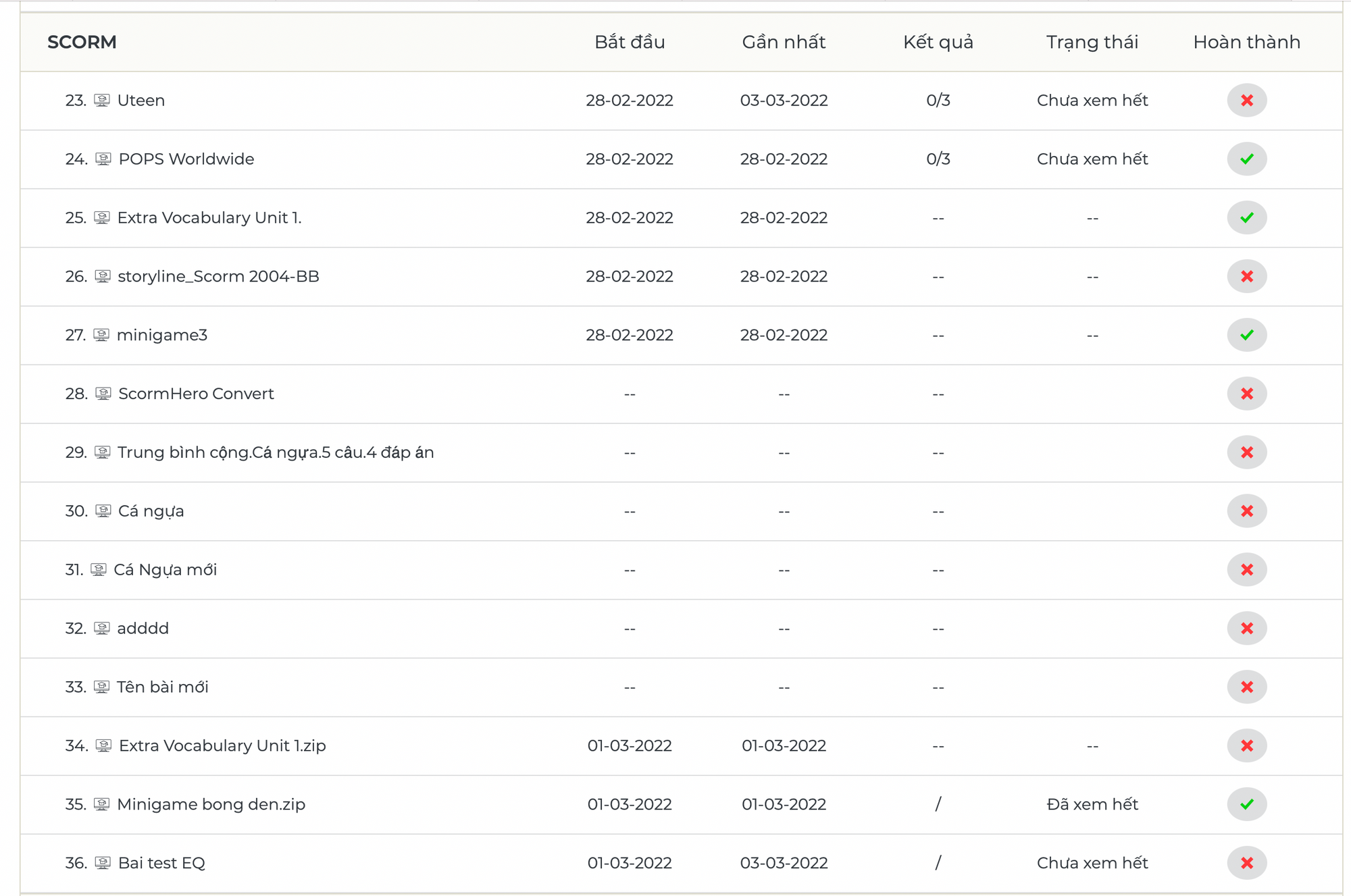1351x896 pixels.
Task: Click the SCORM icon beside adddd
Action: click(x=102, y=629)
